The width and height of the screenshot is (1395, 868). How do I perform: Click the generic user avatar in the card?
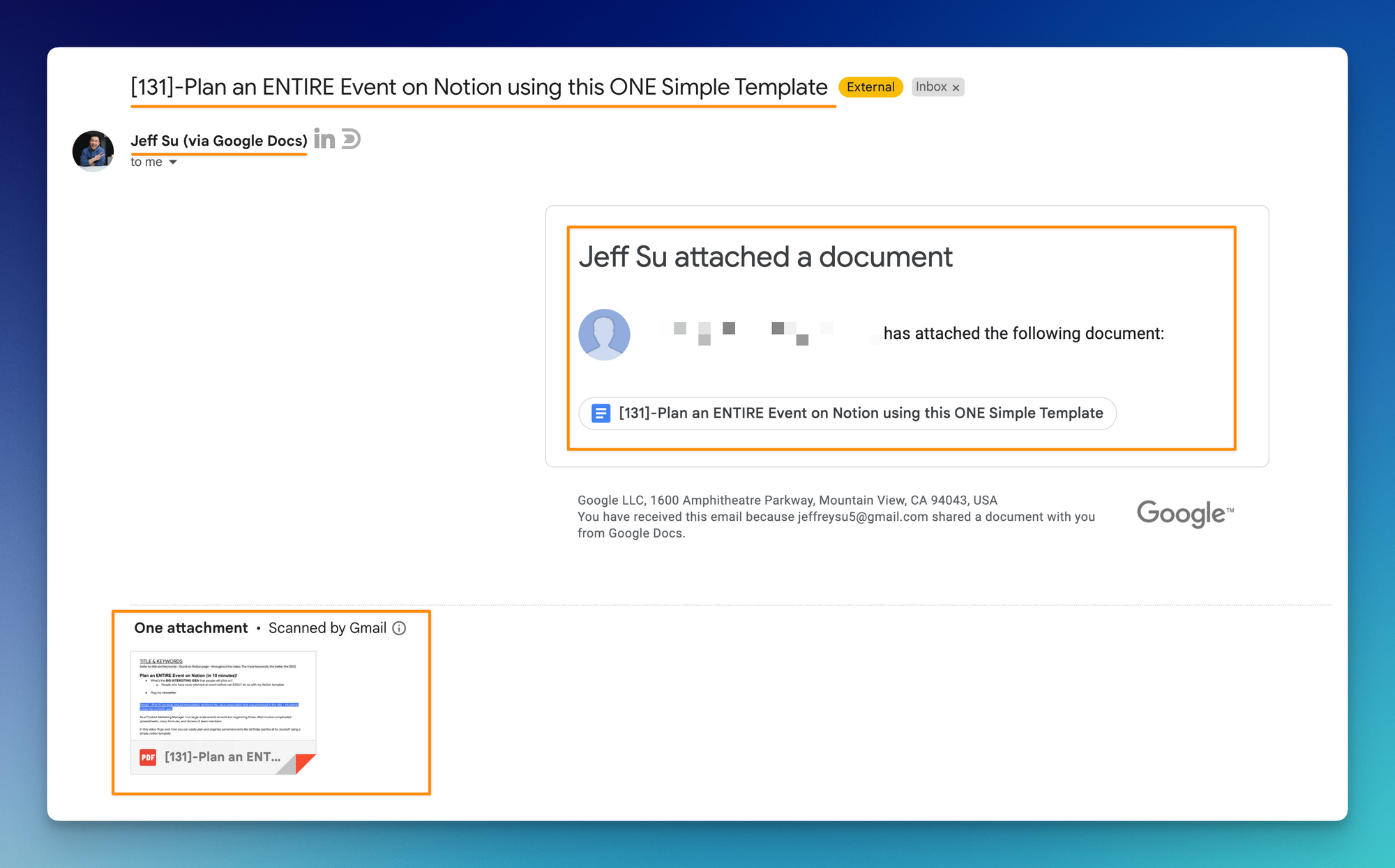(x=605, y=335)
